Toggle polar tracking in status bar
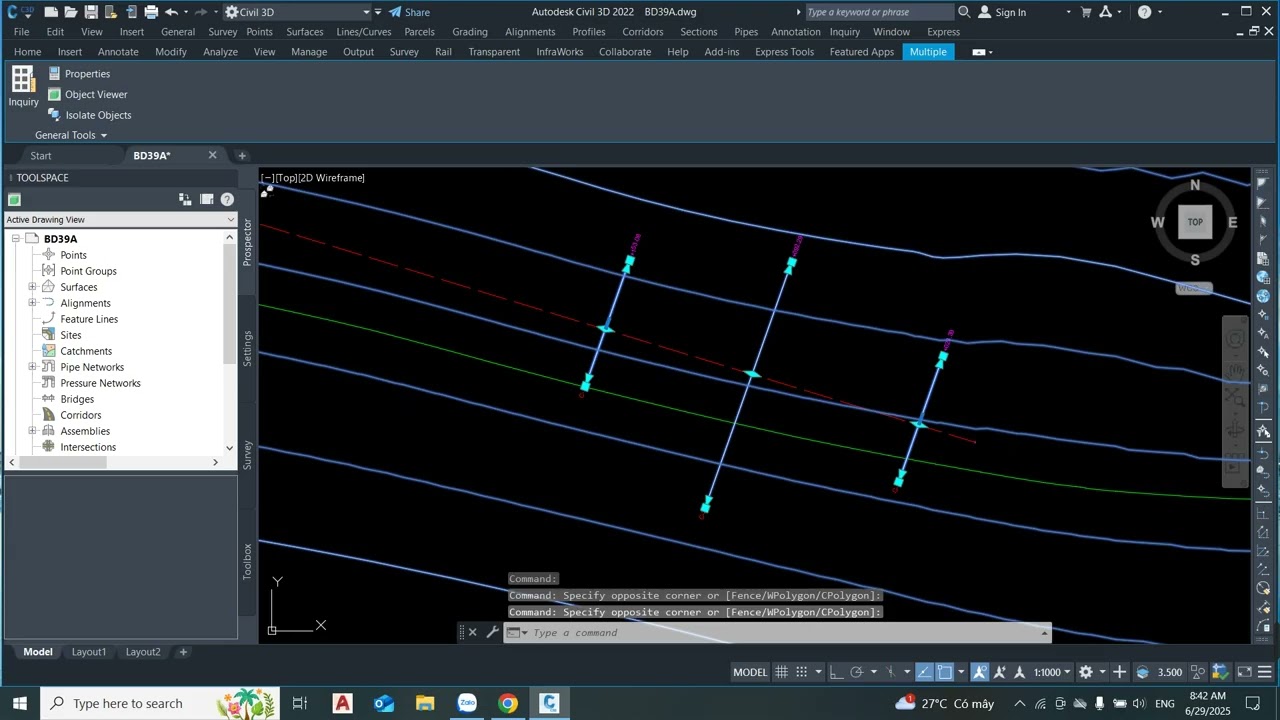 pyautogui.click(x=857, y=672)
